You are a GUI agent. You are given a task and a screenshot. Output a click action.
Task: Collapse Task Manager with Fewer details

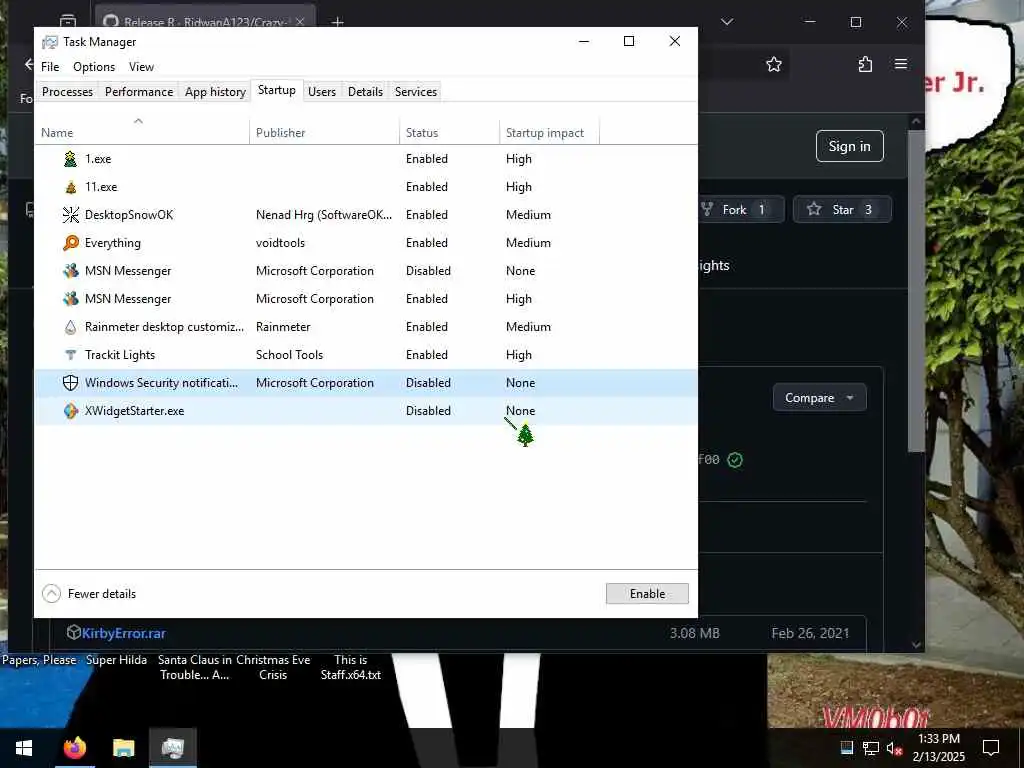coord(89,594)
